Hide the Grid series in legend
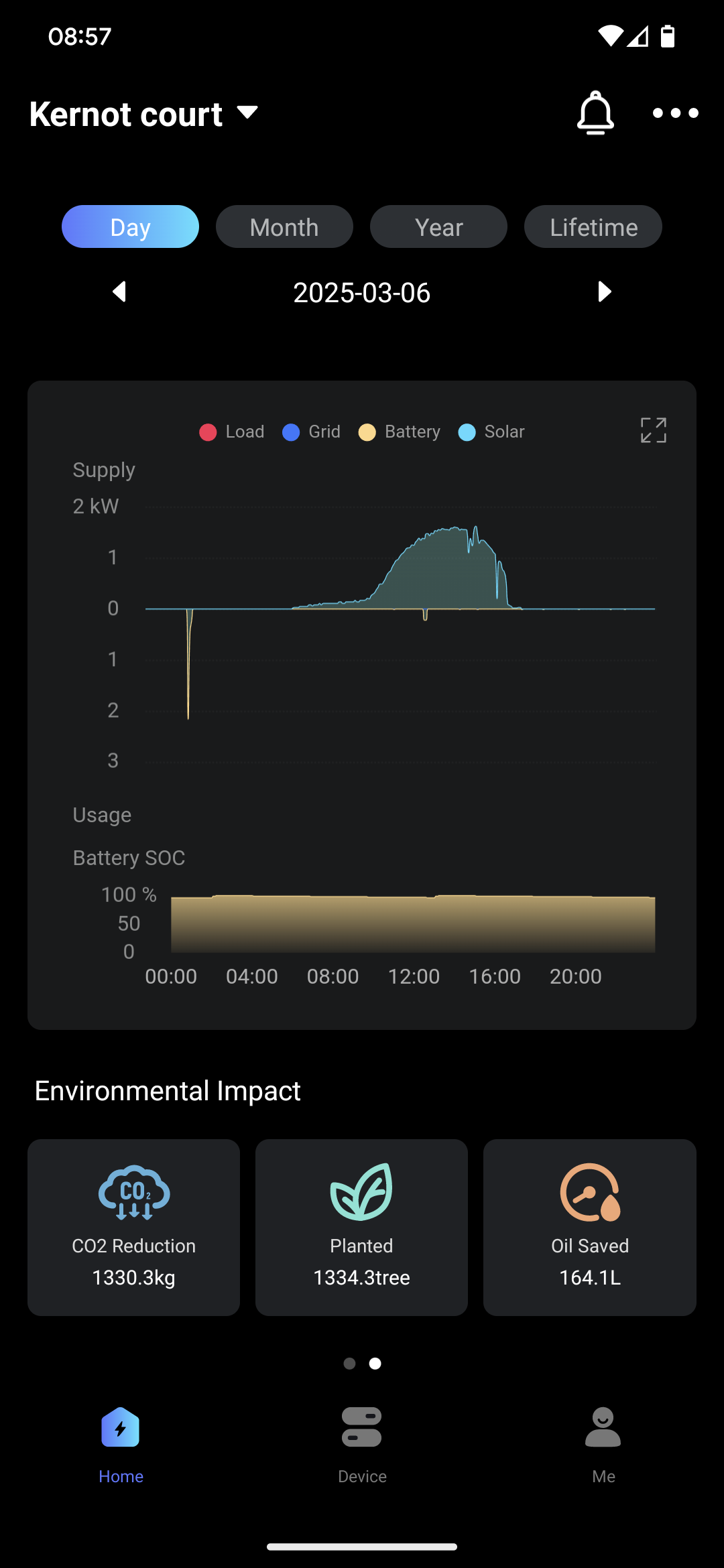This screenshot has height=1568, width=724. (x=312, y=432)
